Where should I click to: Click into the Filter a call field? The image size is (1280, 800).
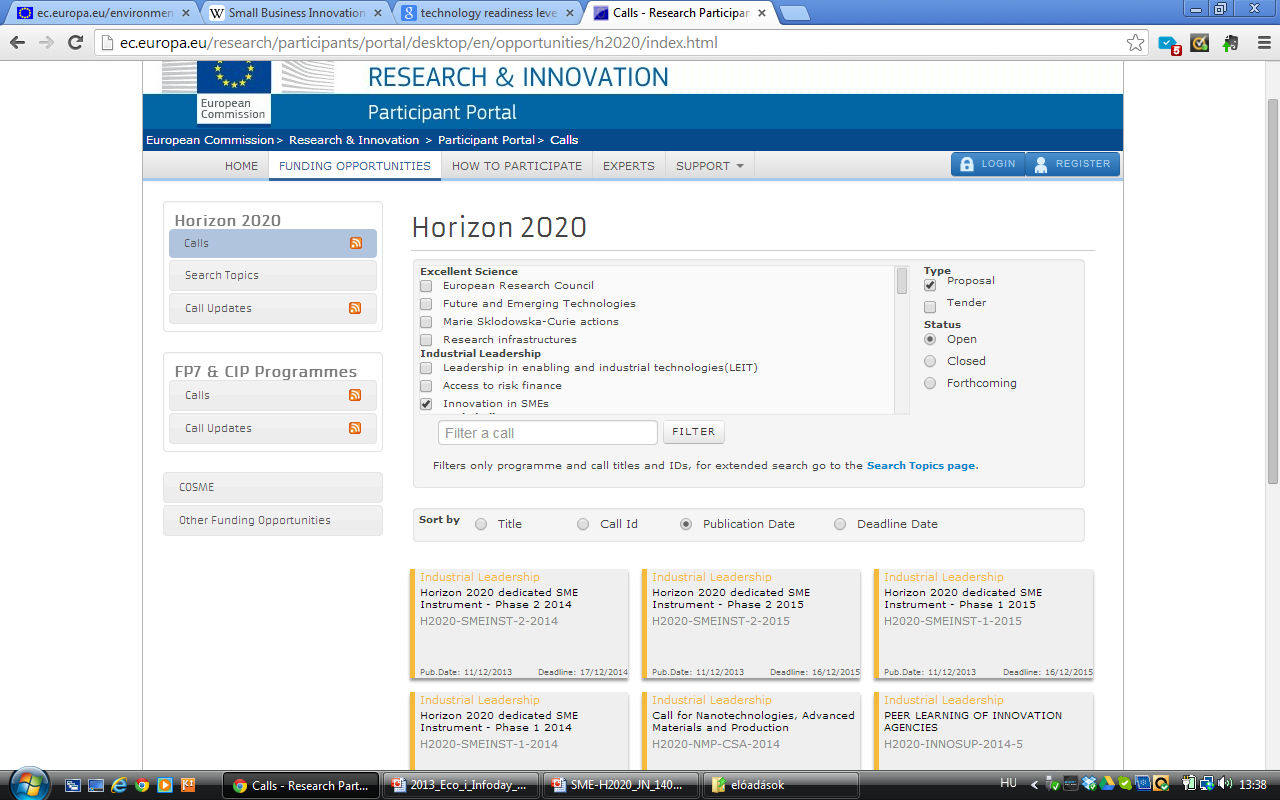coord(548,433)
